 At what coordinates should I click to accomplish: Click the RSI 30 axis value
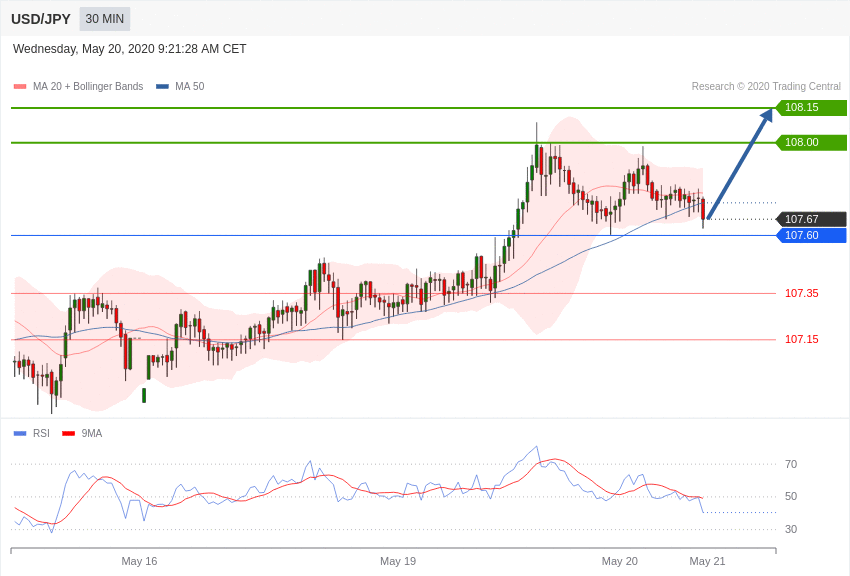click(791, 529)
